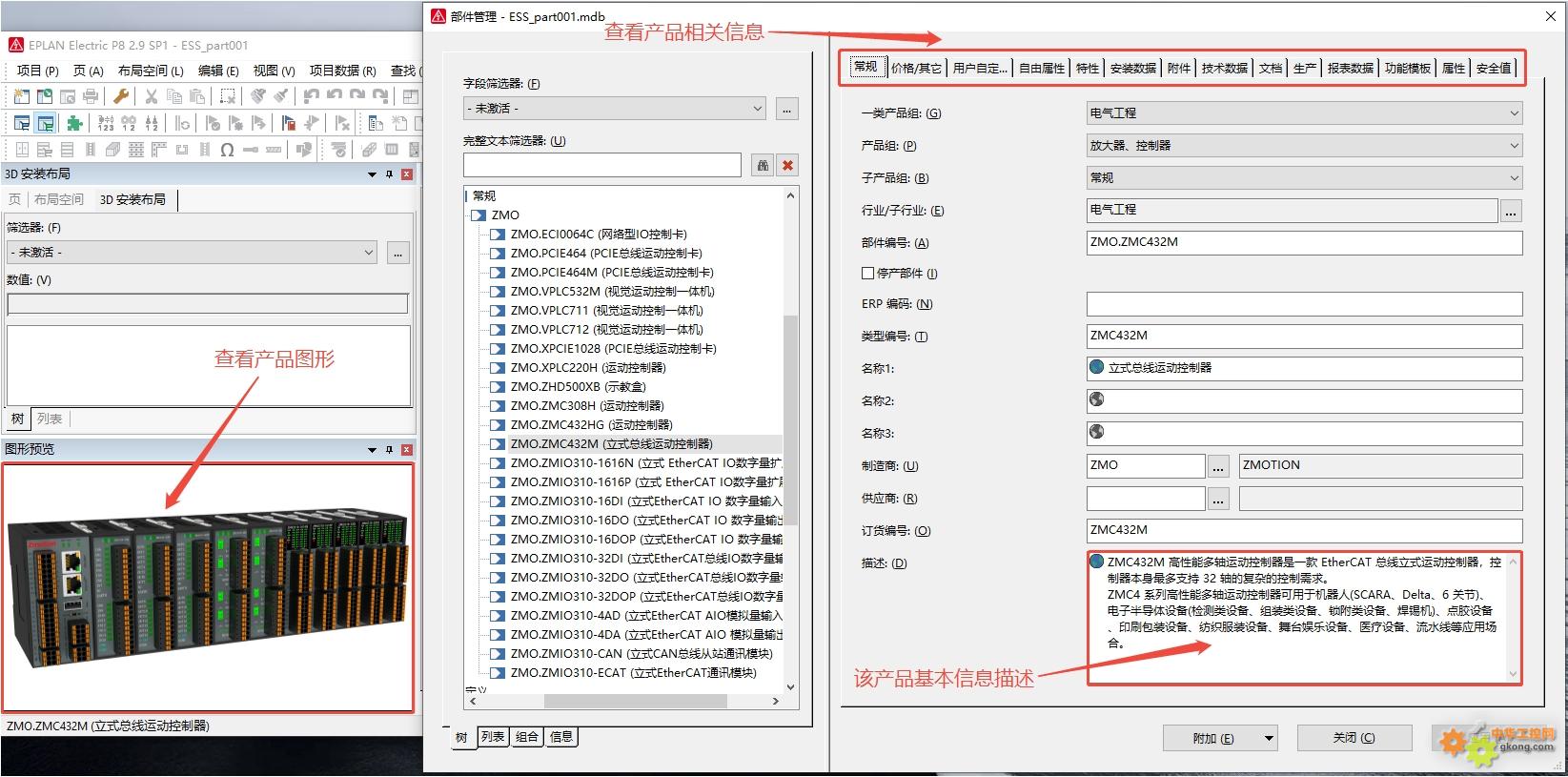Open the 产品组 dropdown
Screen dimensions: 1568x777
(x=1514, y=146)
